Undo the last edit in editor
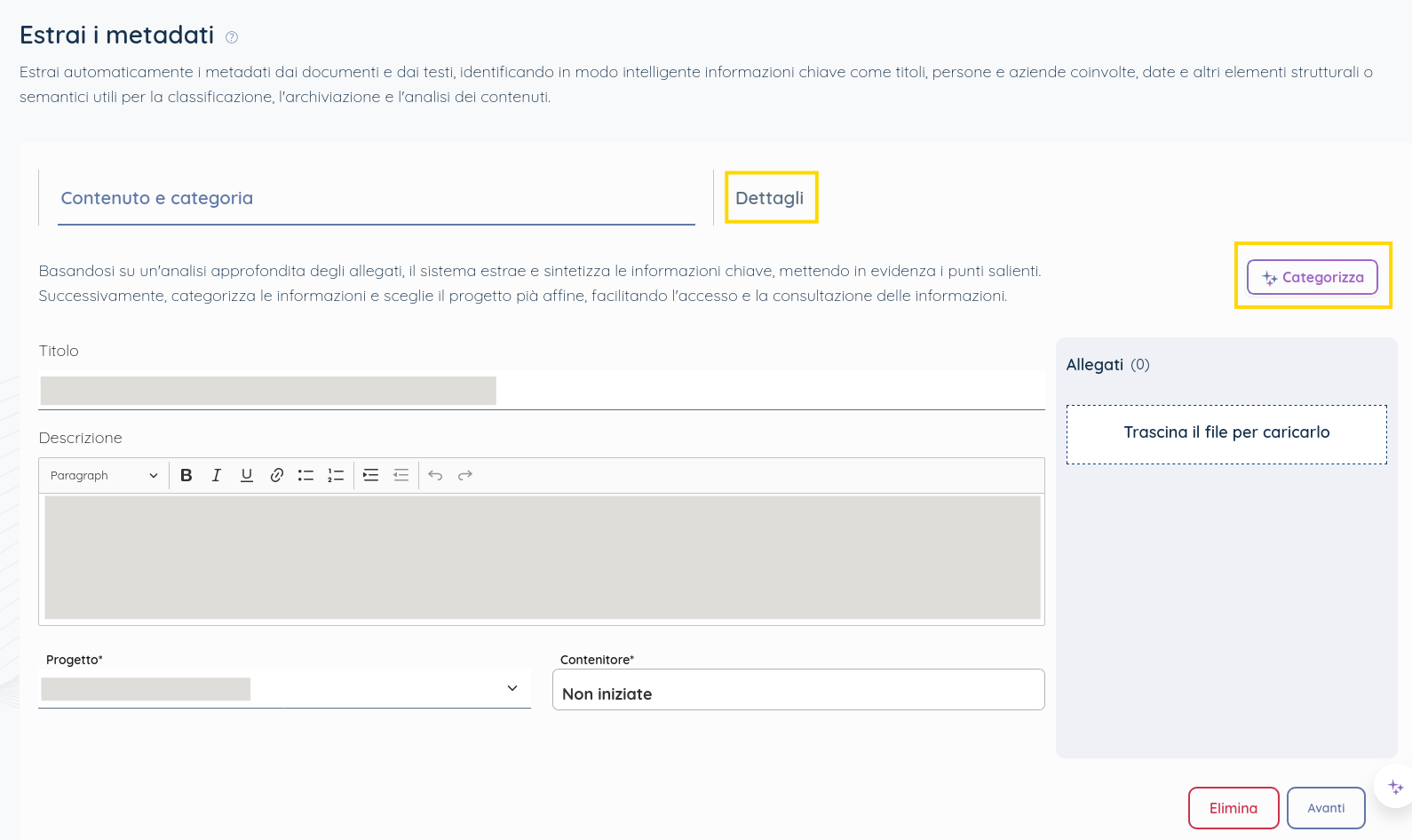The height and width of the screenshot is (840, 1412). (435, 475)
